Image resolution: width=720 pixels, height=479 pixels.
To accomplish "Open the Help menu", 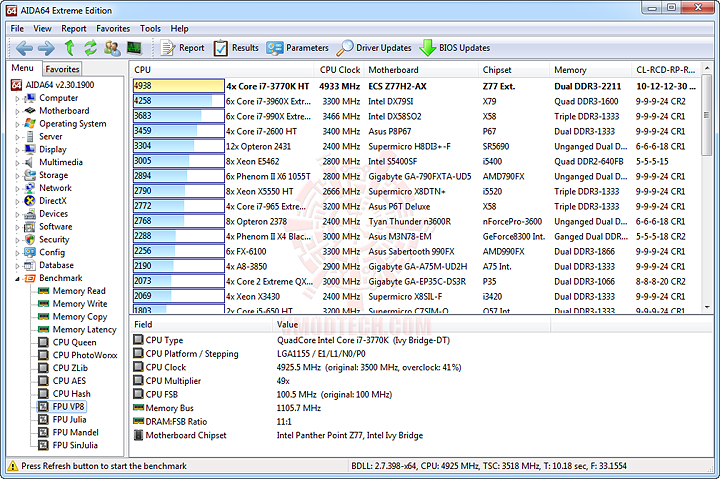I will coord(179,28).
